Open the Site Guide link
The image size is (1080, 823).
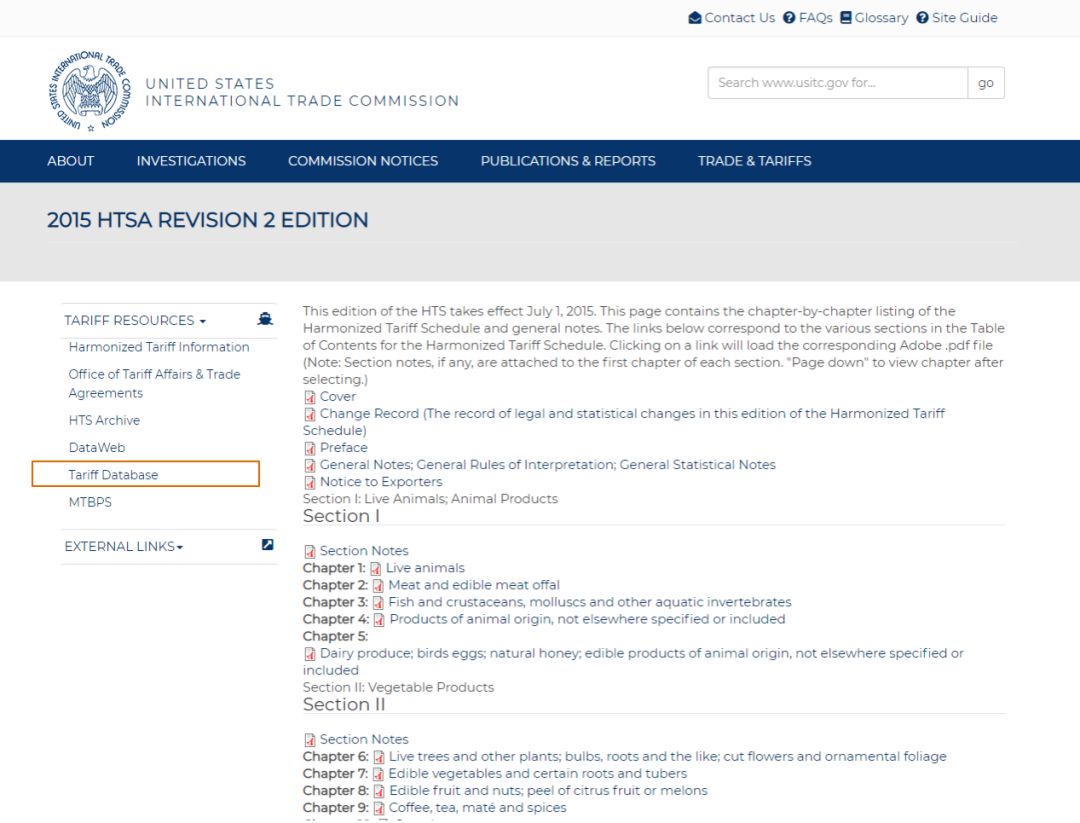[964, 18]
